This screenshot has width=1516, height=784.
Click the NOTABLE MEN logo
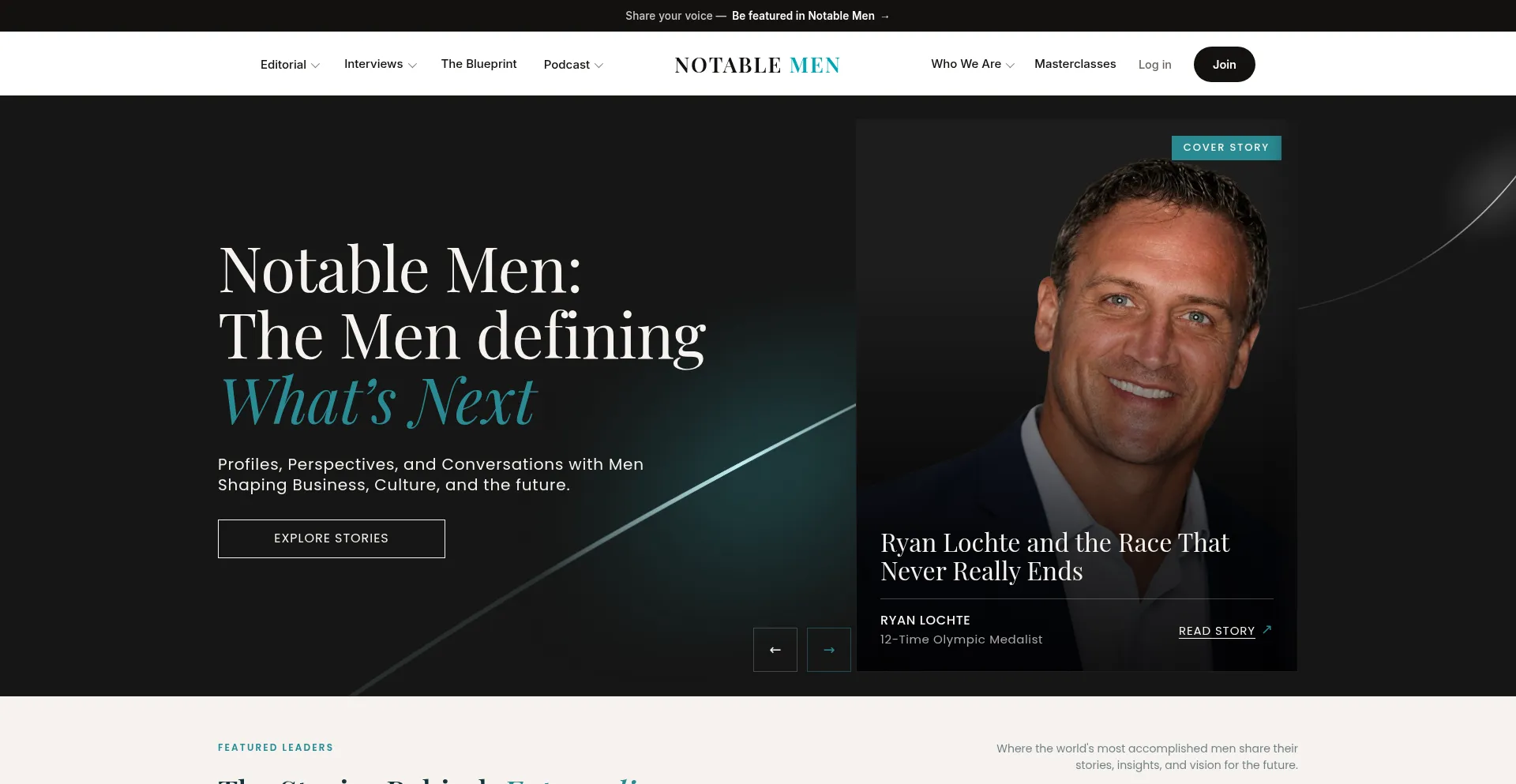click(x=757, y=65)
